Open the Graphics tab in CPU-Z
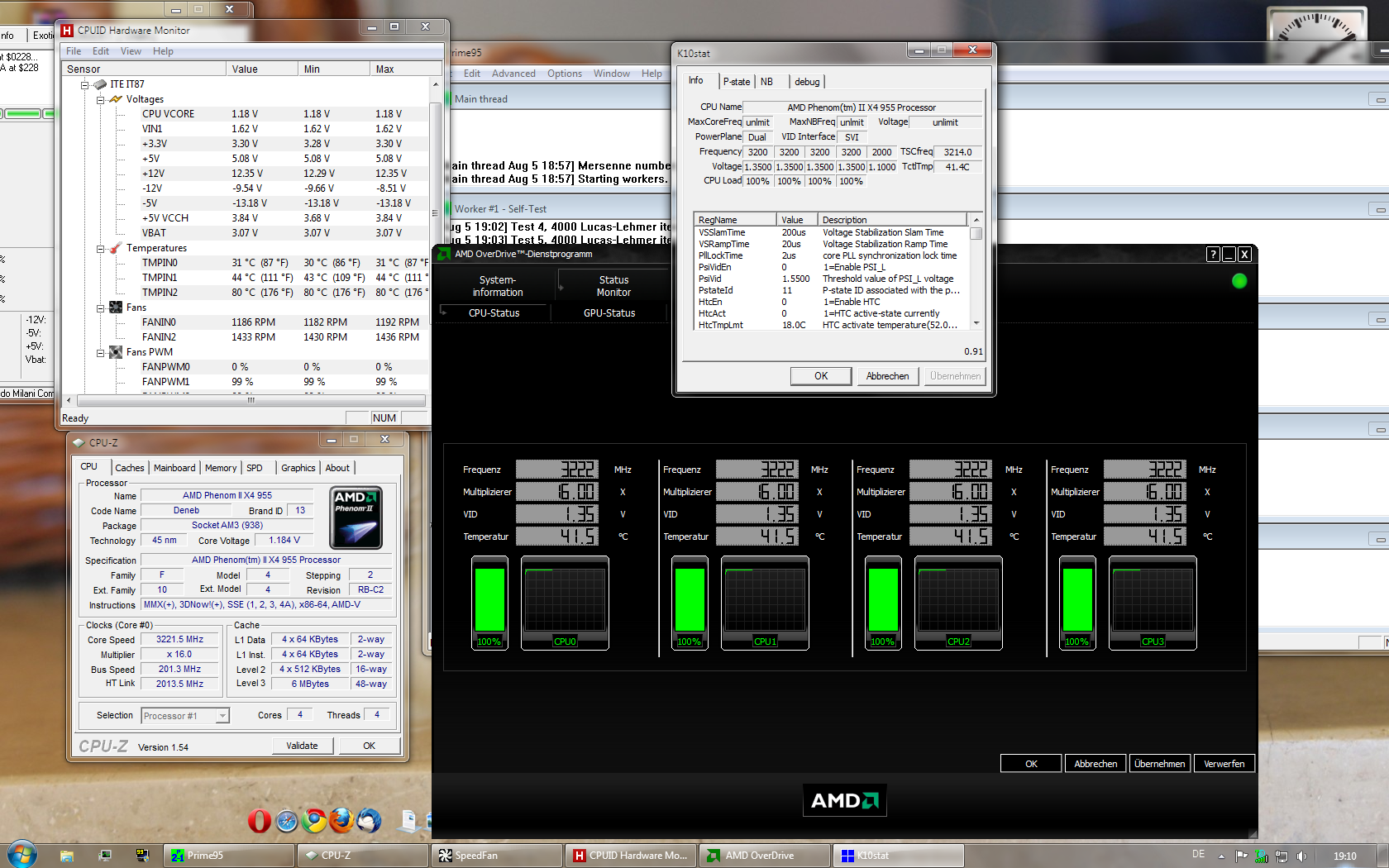 pyautogui.click(x=298, y=468)
